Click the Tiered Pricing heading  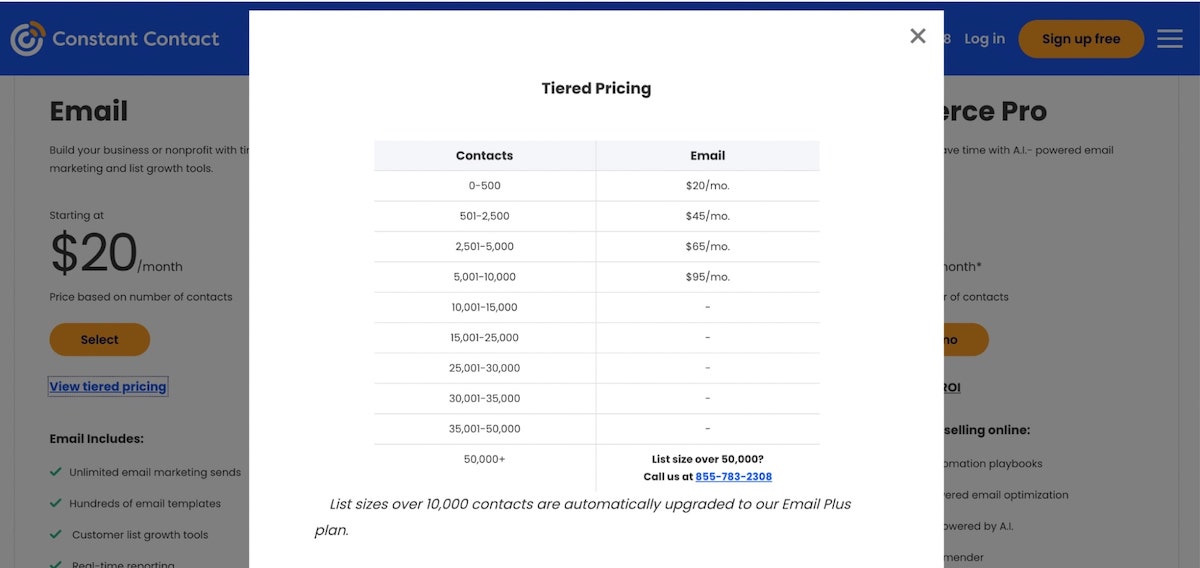coord(596,88)
